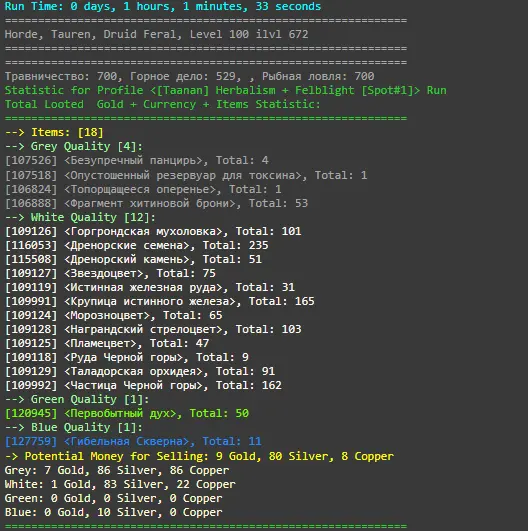Click the Таладорская орхидея row
The height and width of the screenshot is (531, 528).
[140, 371]
